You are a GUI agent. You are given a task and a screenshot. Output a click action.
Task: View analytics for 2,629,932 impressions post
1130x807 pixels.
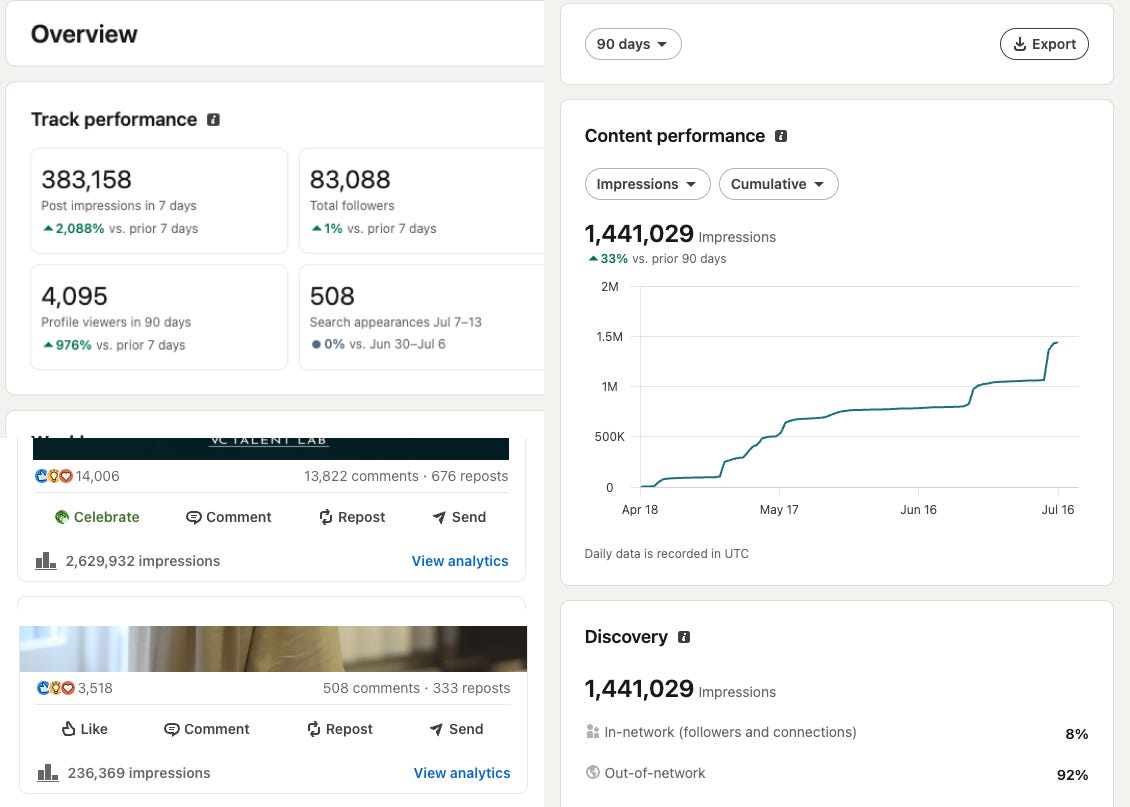(460, 561)
